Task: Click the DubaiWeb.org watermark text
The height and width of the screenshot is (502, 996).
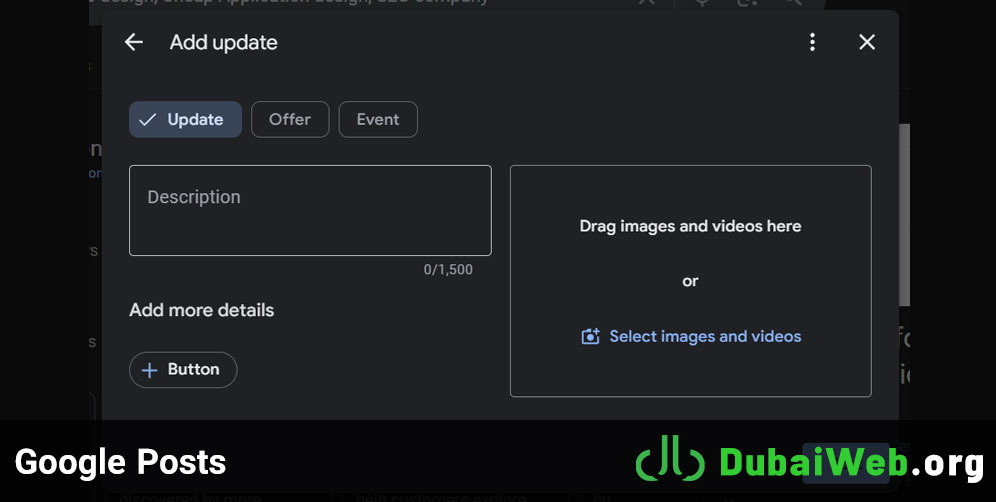Action: pyautogui.click(x=852, y=463)
